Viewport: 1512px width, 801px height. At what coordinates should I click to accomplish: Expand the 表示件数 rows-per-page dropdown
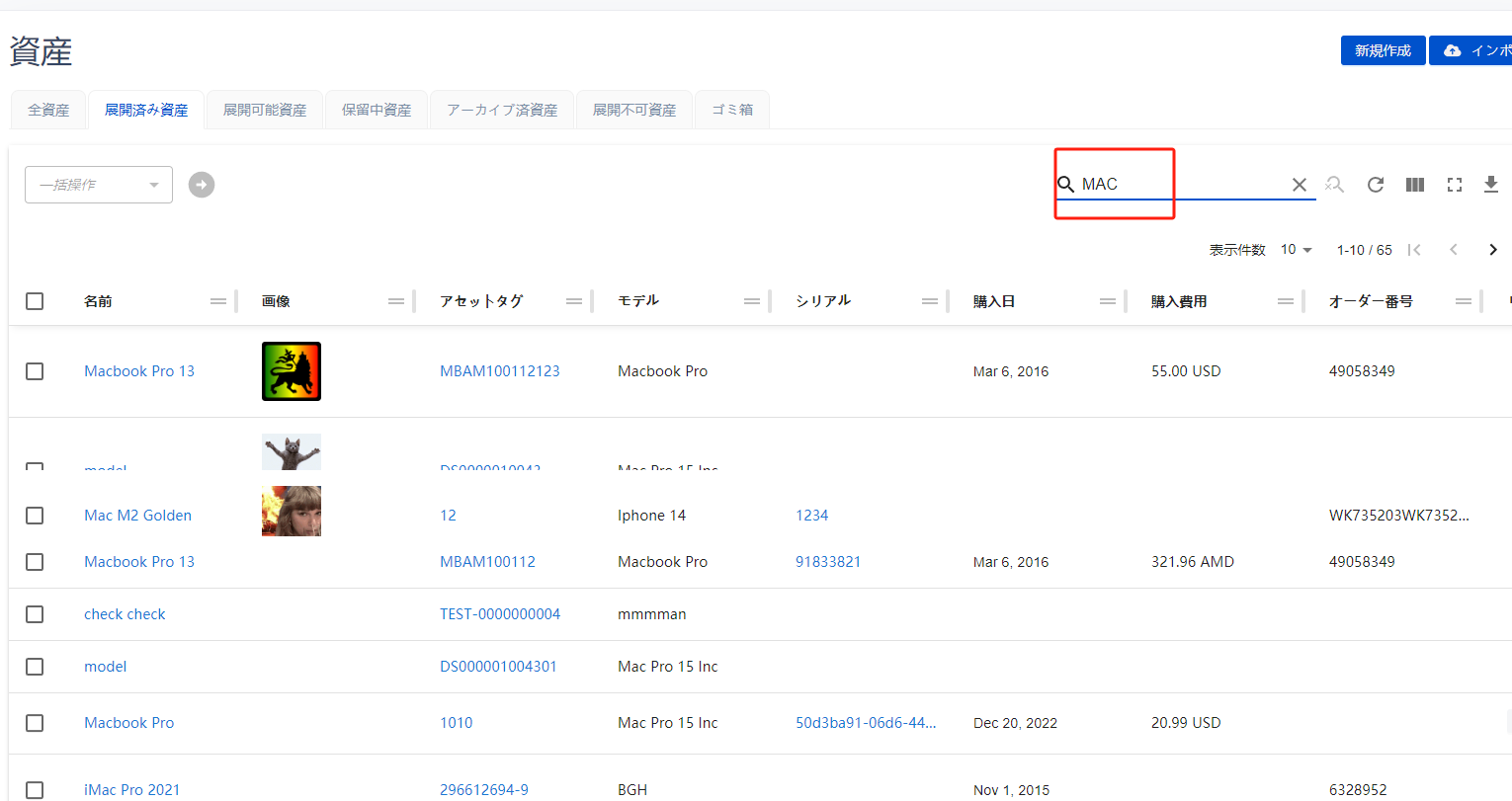pos(1297,250)
